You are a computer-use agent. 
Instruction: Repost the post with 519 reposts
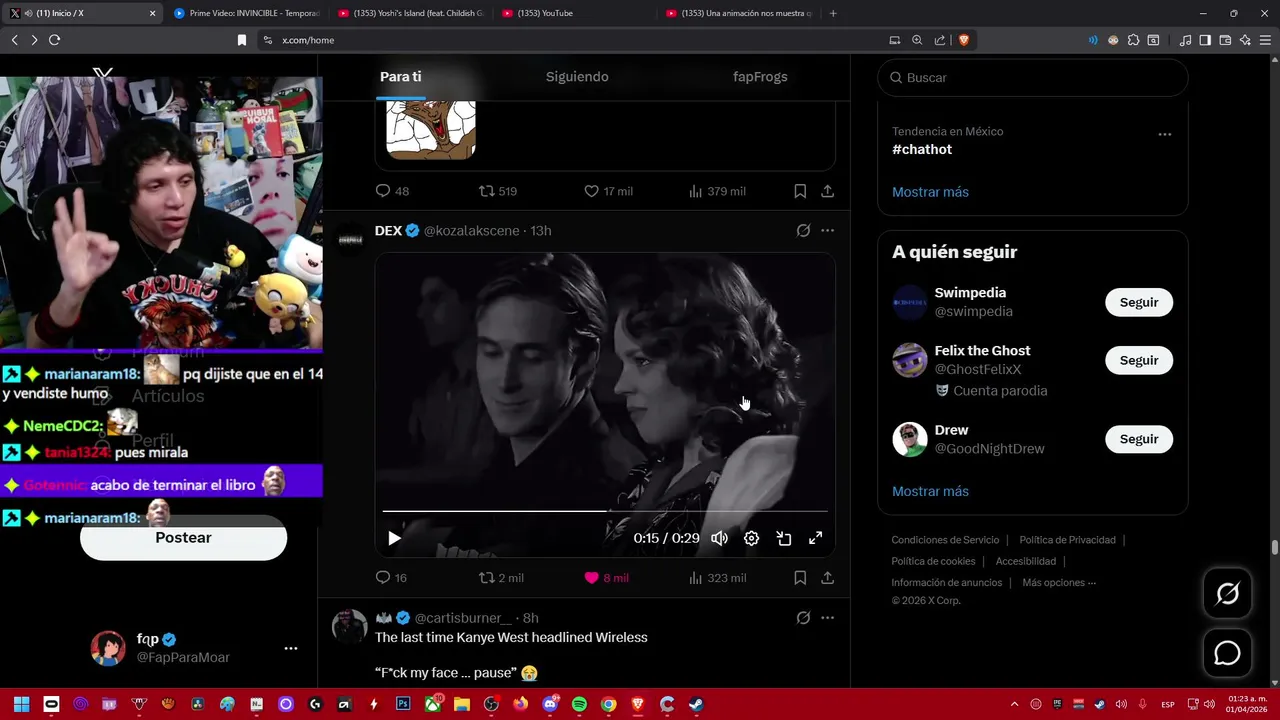coord(497,191)
